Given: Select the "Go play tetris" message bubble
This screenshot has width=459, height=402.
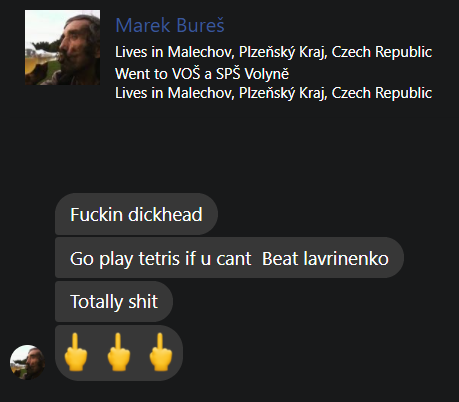Looking at the screenshot, I should point(229,258).
